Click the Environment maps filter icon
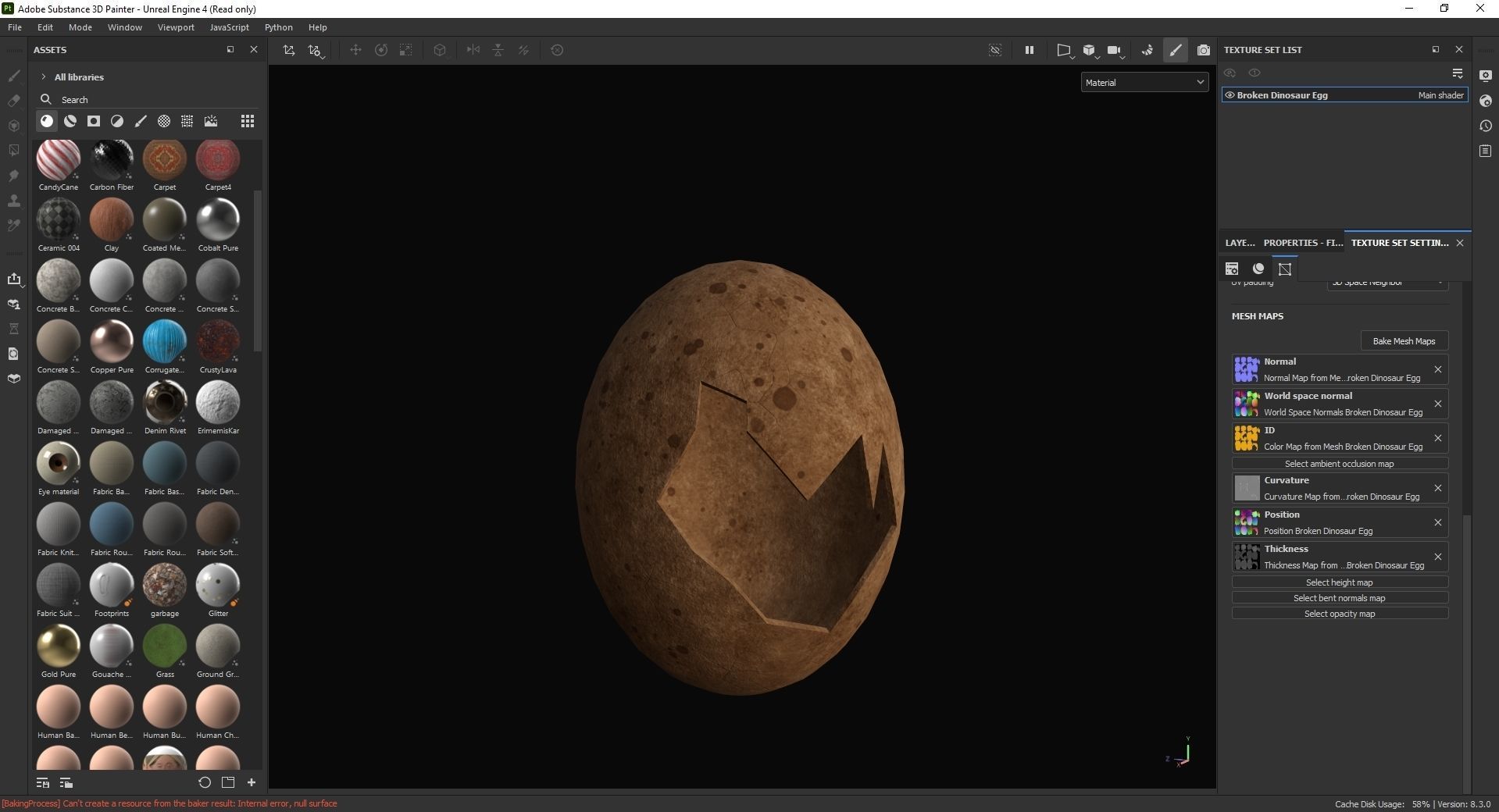This screenshot has width=1499, height=812. pos(211,121)
